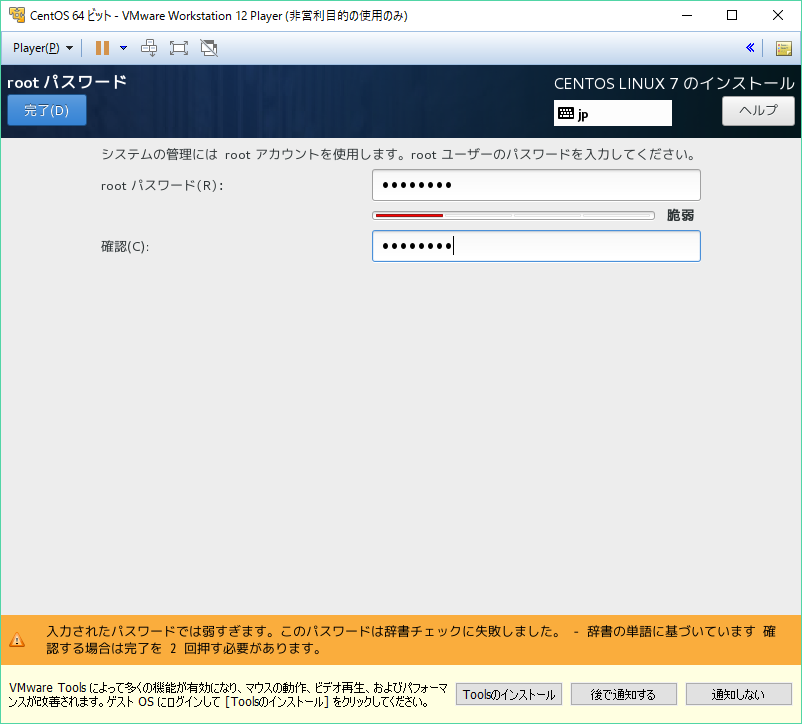Screen dimensions: 802x724
Task: Choose 後で通知する to be reminded later
Action: 623,693
